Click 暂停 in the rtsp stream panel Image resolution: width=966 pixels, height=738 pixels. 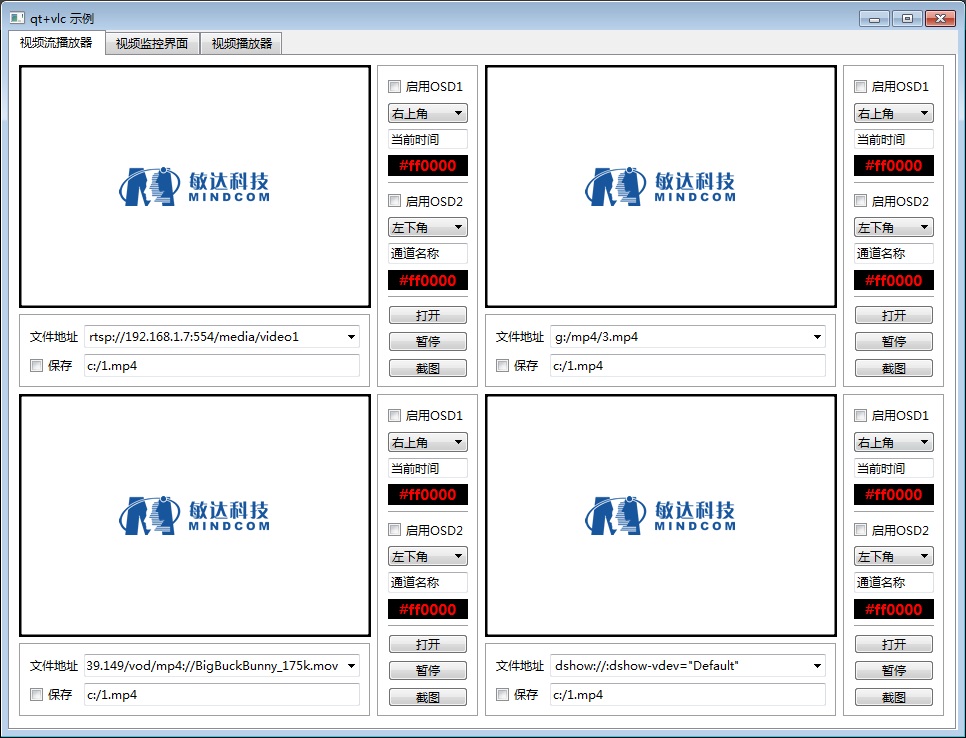[428, 341]
